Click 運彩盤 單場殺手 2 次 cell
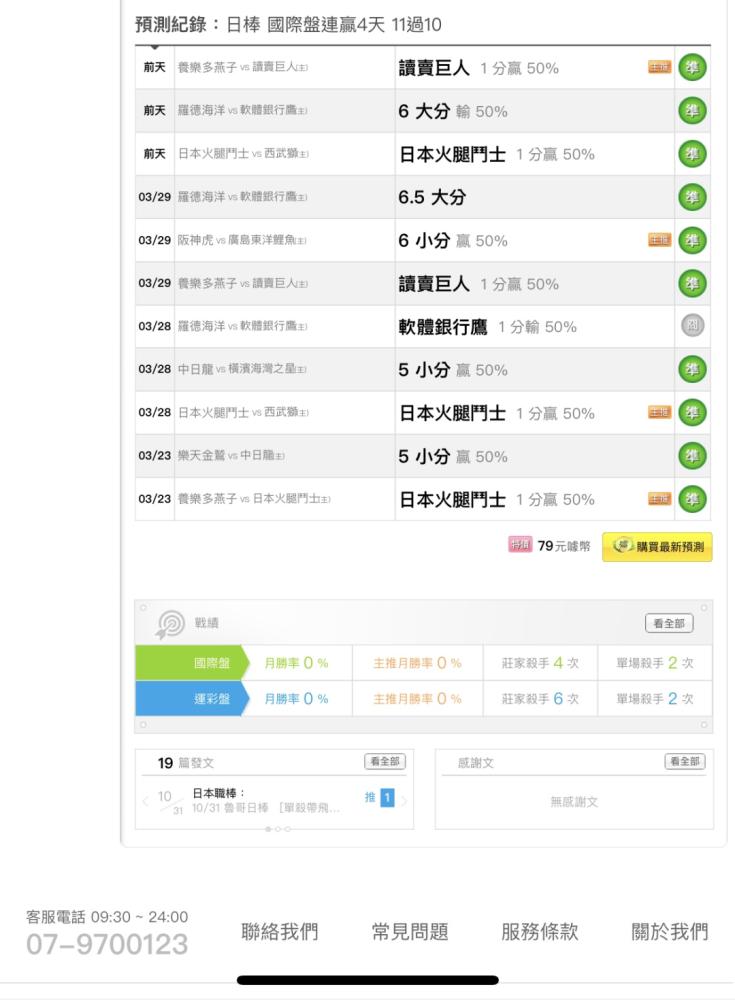 click(655, 699)
